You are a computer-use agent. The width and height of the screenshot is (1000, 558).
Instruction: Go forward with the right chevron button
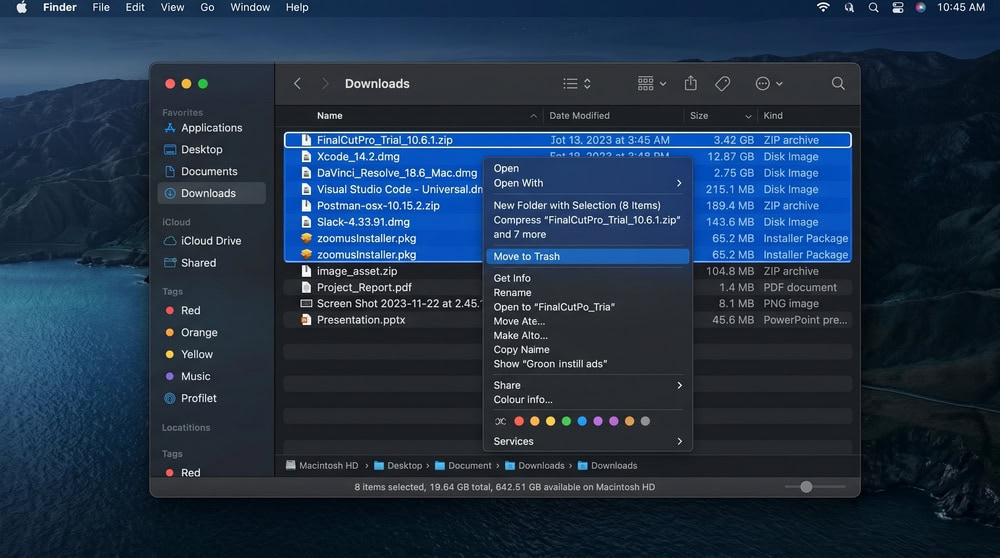coord(325,84)
